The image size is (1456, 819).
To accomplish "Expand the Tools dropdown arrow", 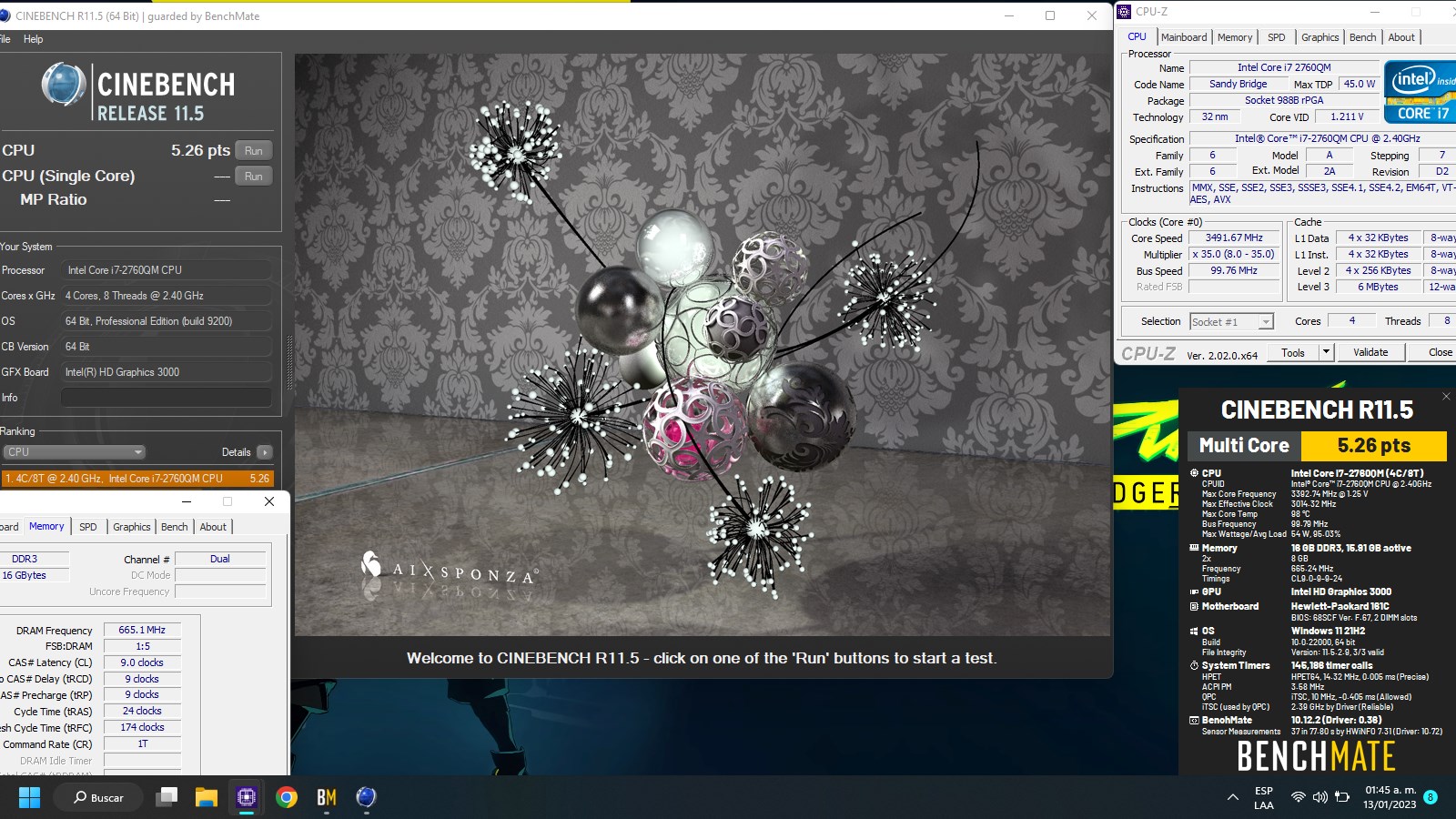I will click(1326, 353).
